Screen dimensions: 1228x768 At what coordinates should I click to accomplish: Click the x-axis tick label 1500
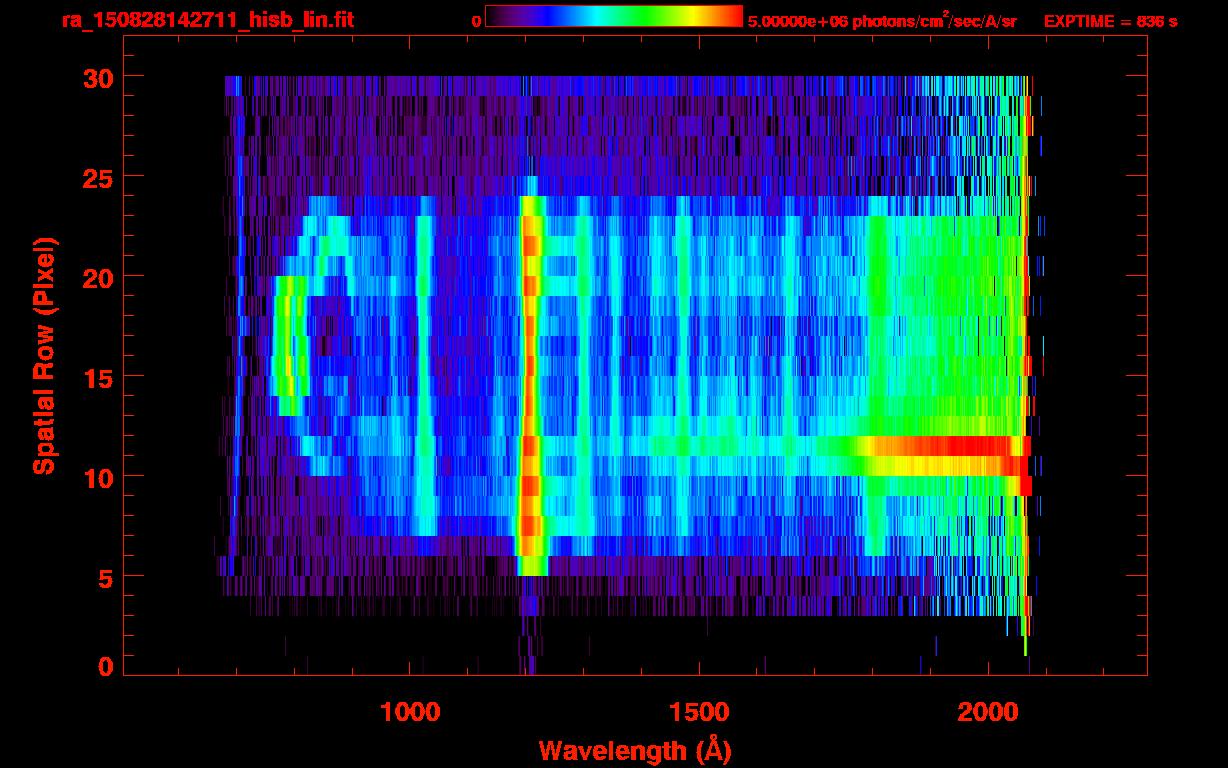[x=699, y=712]
